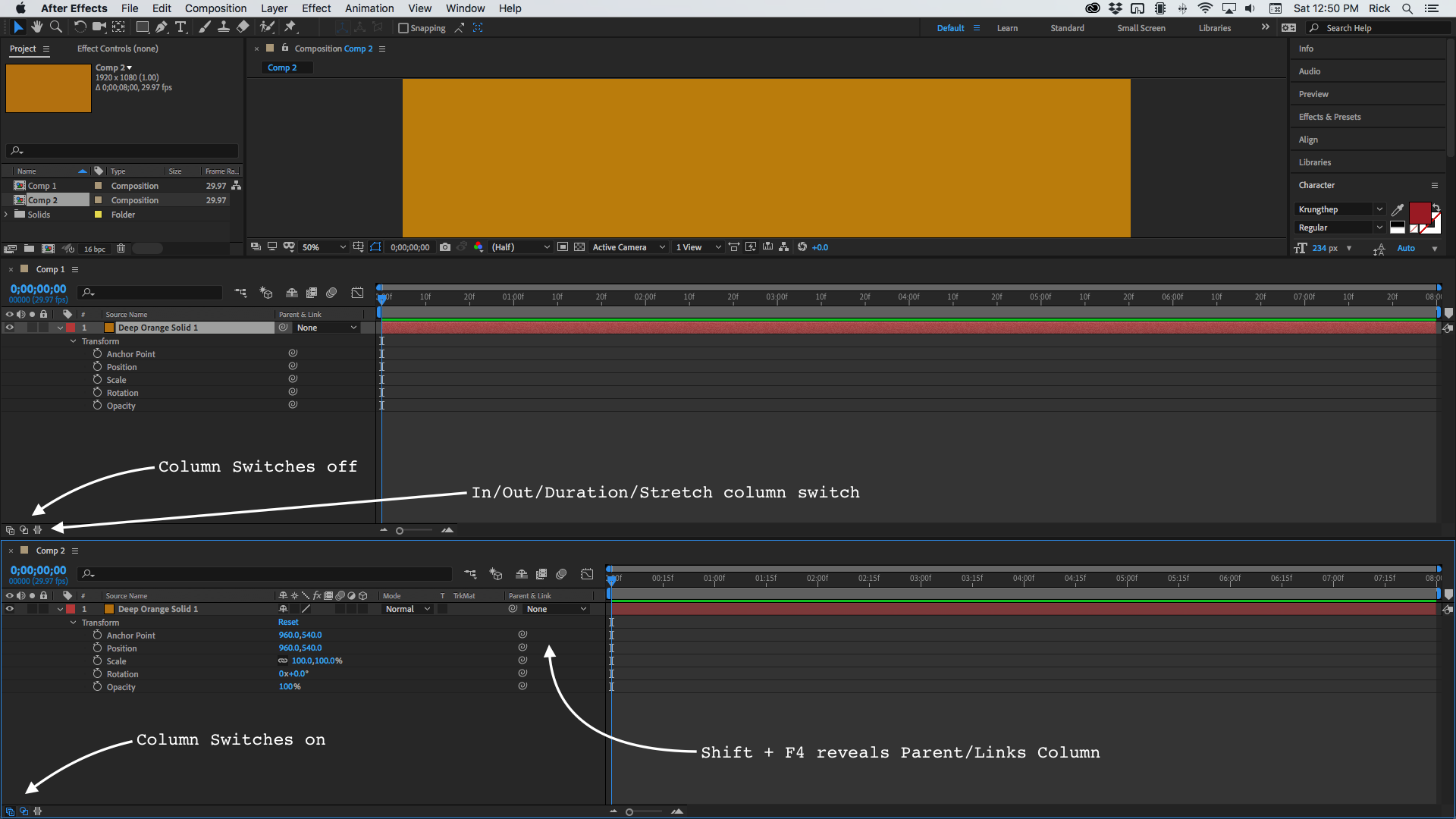This screenshot has width=1456, height=819.
Task: Open the Parent & Link dropdown set to None
Action: (556, 609)
